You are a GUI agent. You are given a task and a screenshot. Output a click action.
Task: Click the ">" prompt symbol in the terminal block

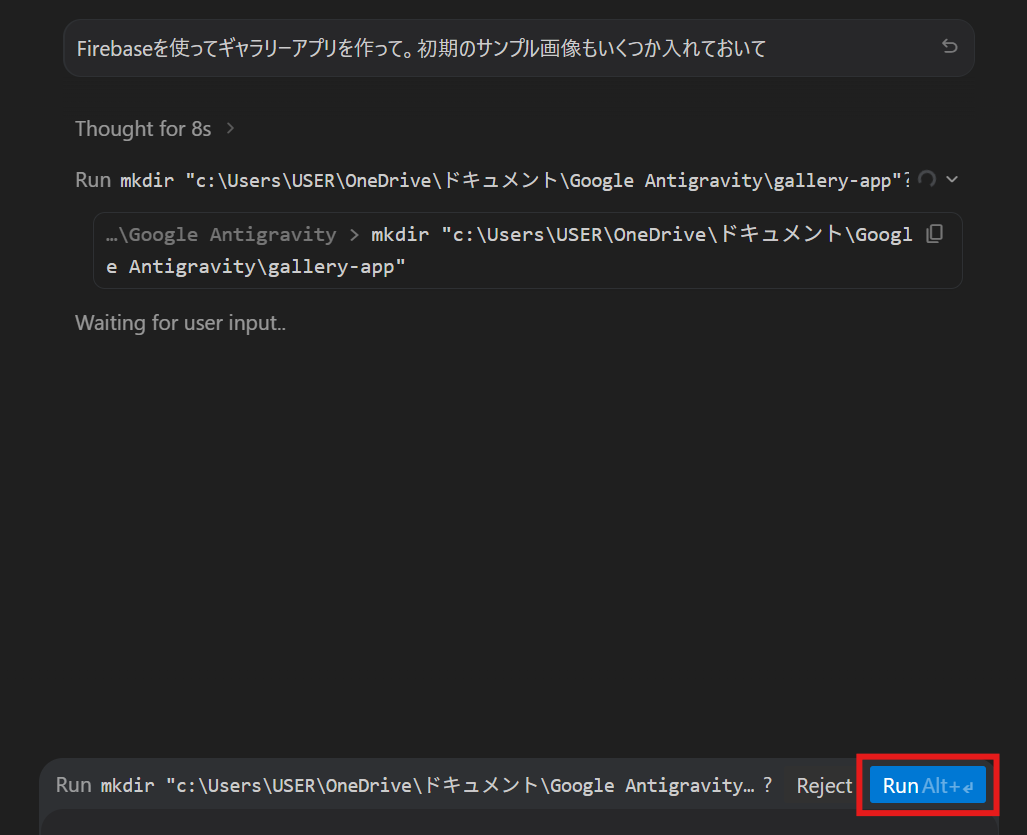click(x=354, y=234)
